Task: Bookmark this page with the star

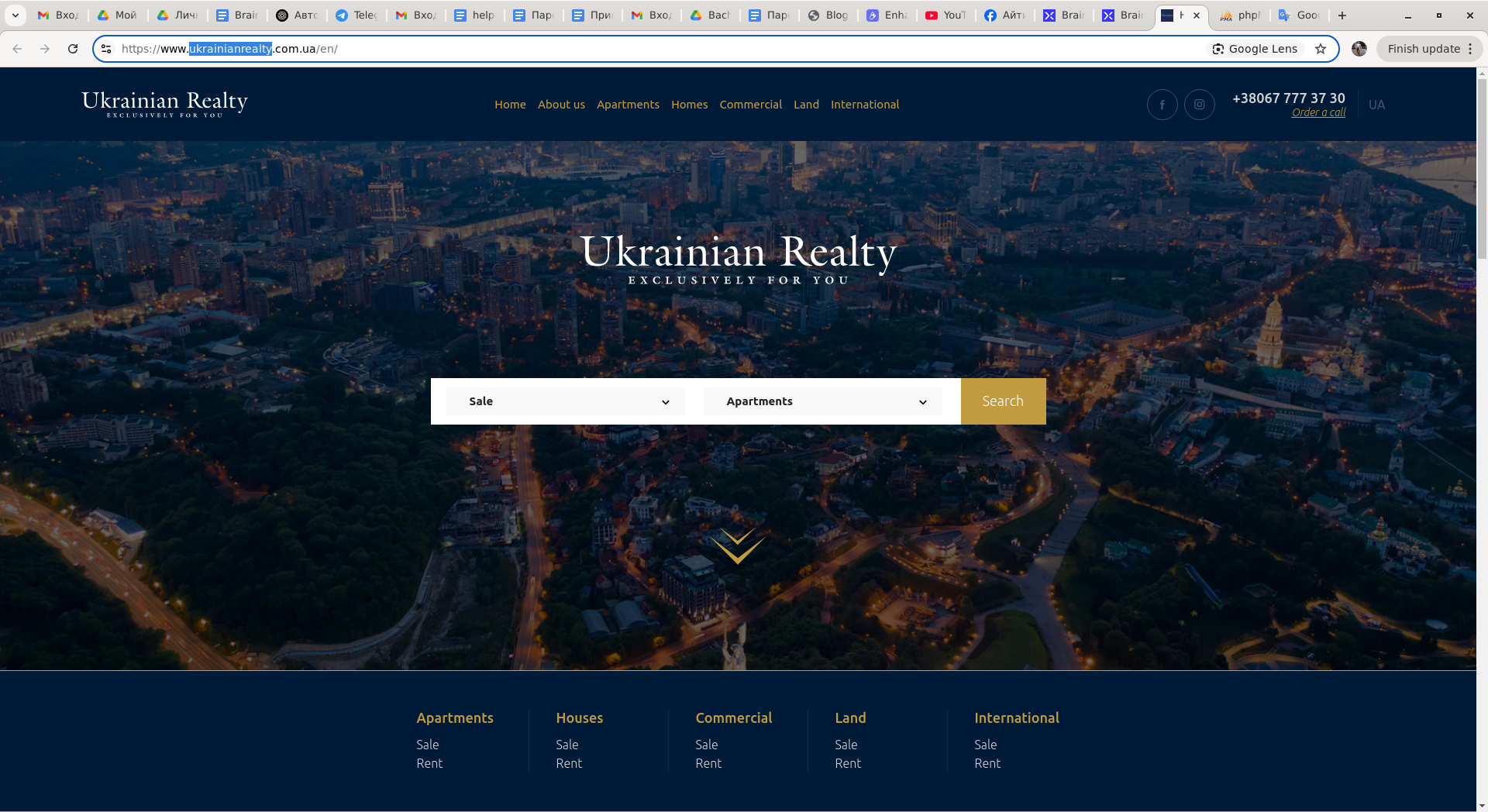Action: [x=1320, y=48]
